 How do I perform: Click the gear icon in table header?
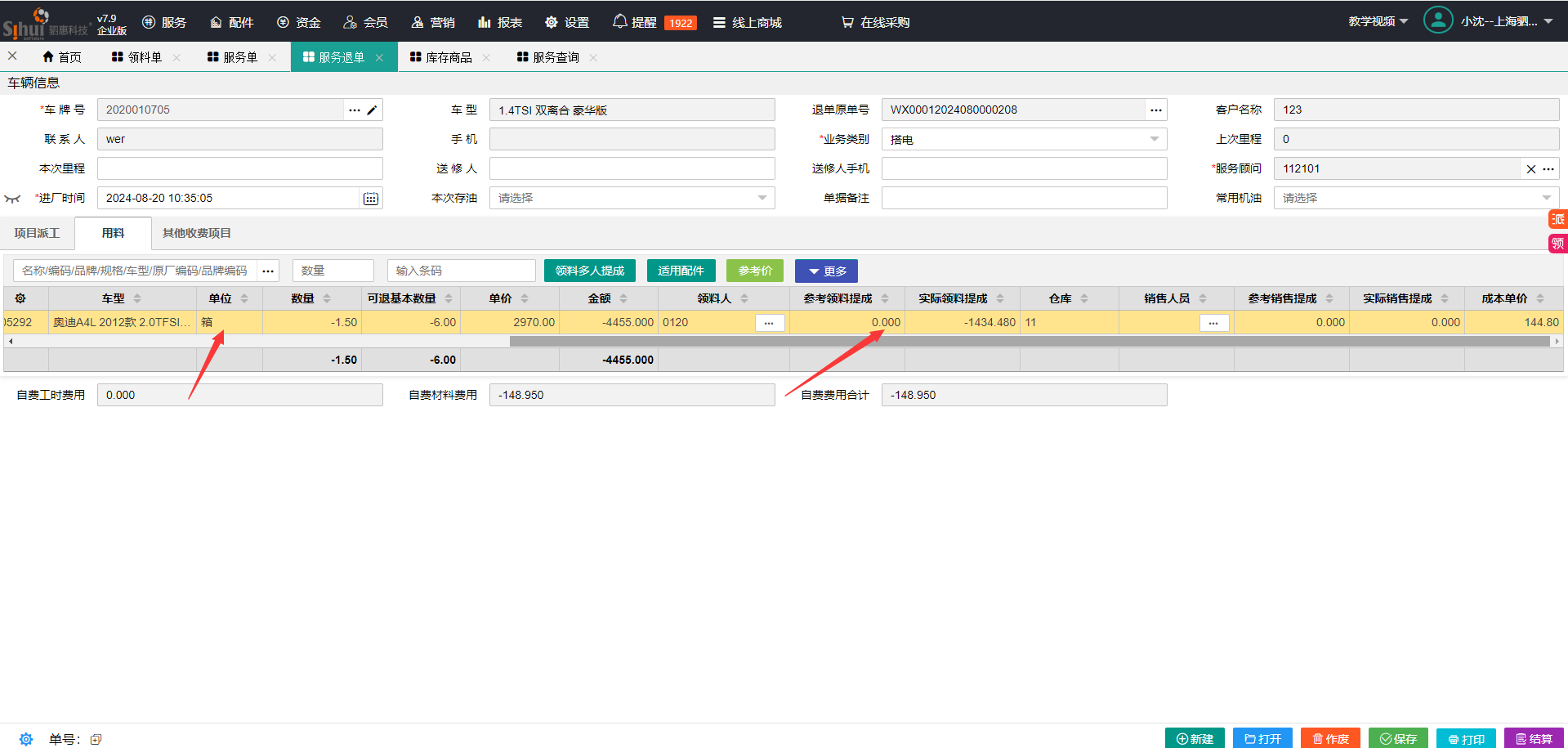[x=20, y=298]
